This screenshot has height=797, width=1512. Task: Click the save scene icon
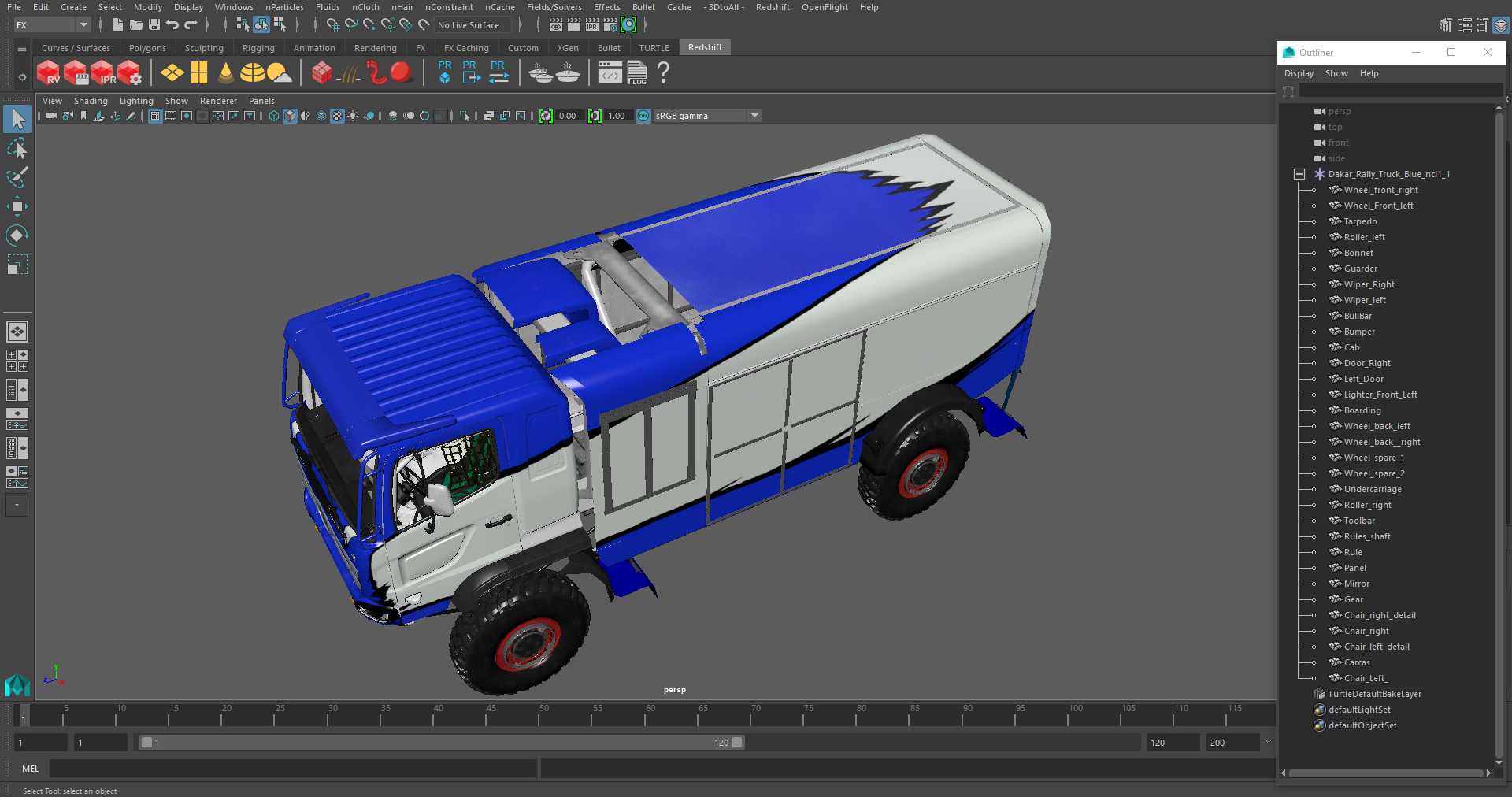click(154, 25)
